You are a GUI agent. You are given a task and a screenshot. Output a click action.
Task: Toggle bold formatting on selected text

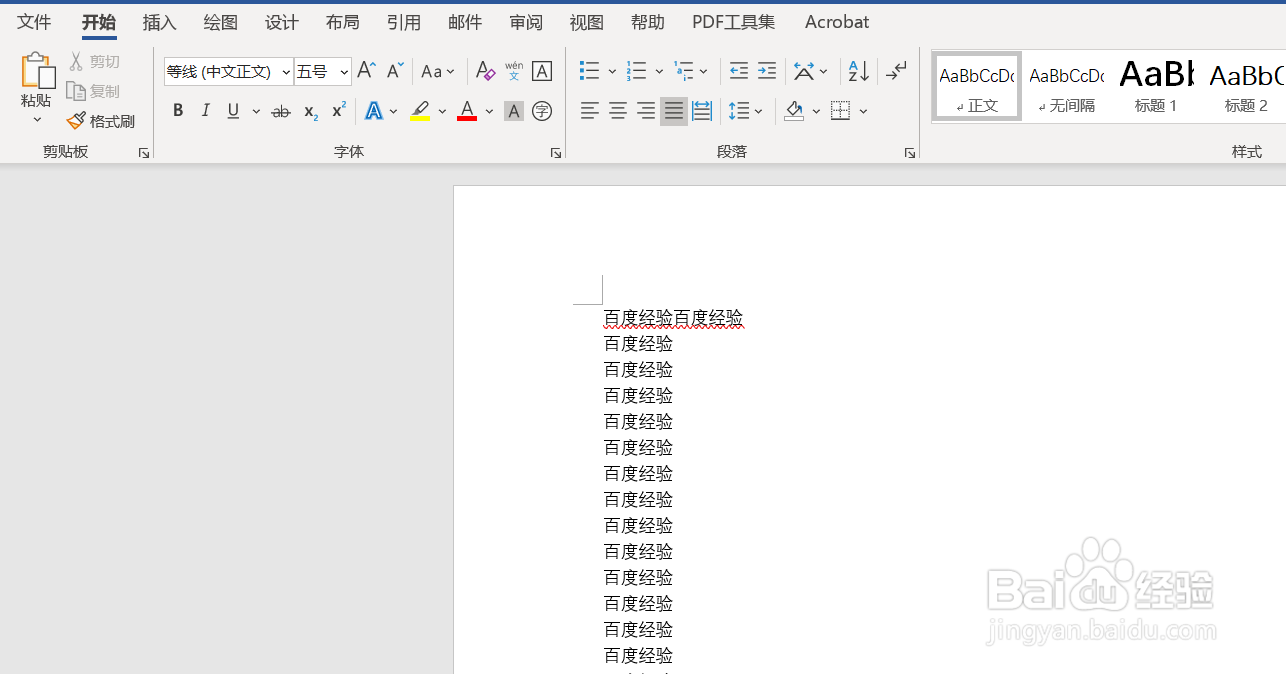[x=178, y=111]
